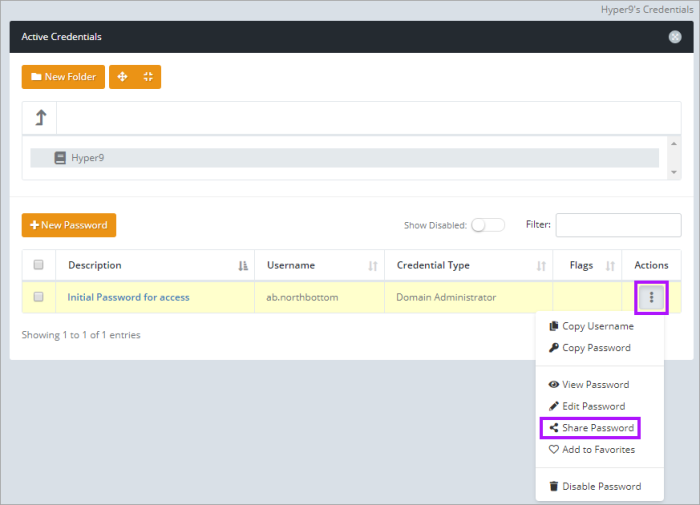
Task: Select the Hyper9 folder in the tree
Action: click(x=344, y=158)
